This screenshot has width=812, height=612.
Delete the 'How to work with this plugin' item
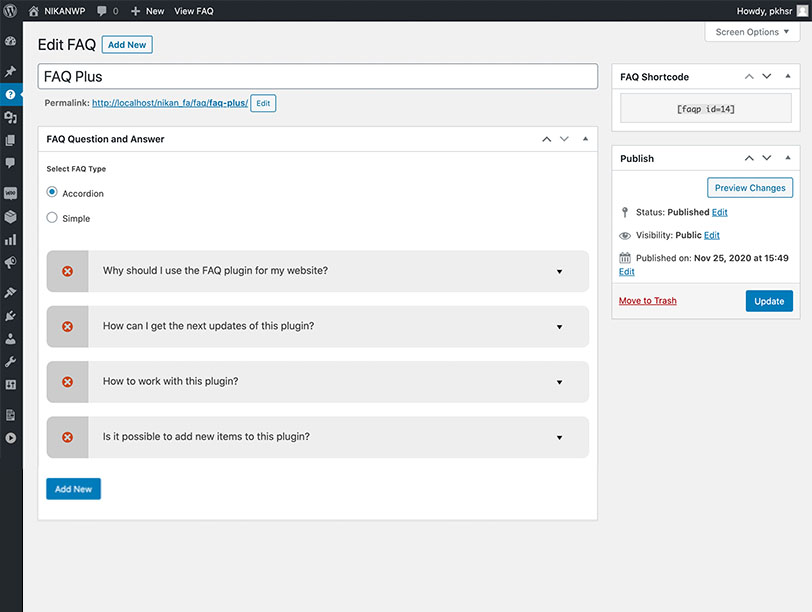click(68, 382)
